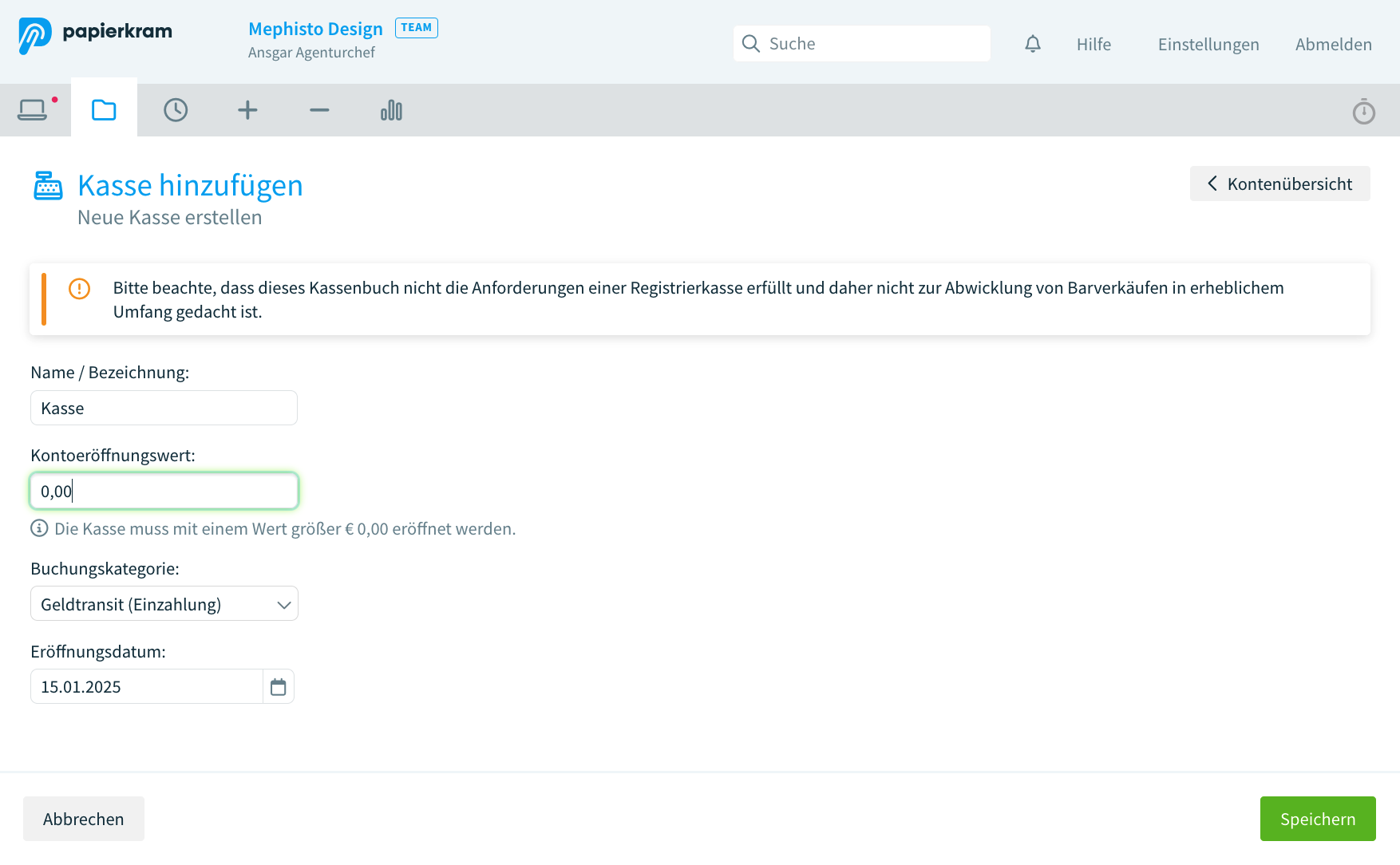Screen dimensions: 1400x865
Task: Click the Neue Kasse erstellen subtitle
Action: [x=169, y=217]
